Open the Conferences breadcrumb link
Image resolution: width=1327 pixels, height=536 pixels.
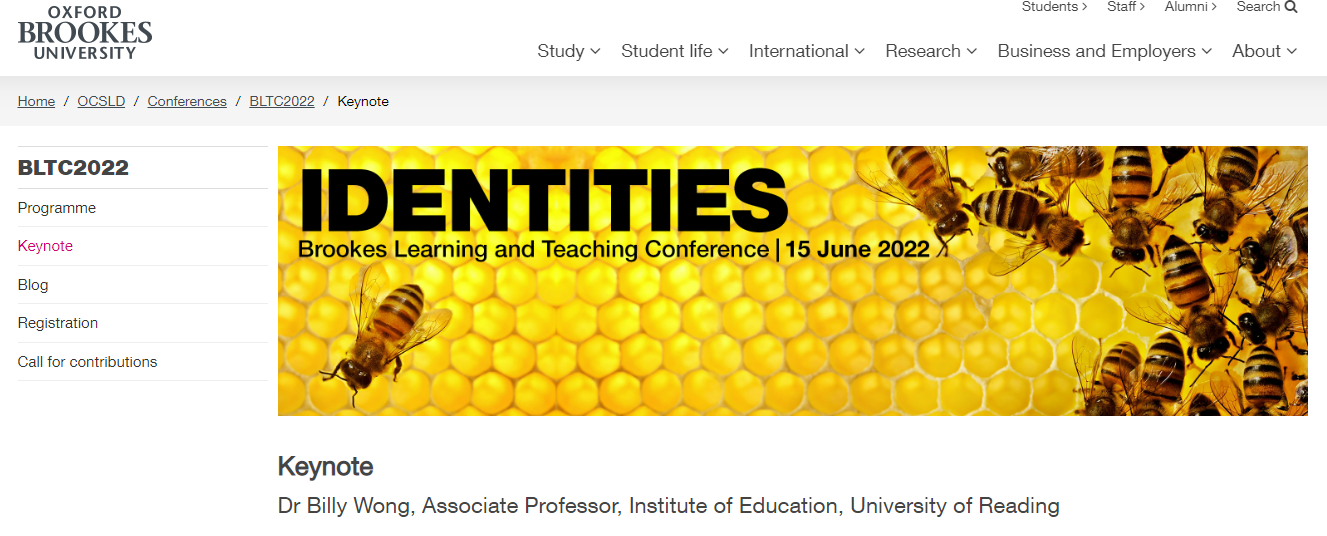coord(187,101)
